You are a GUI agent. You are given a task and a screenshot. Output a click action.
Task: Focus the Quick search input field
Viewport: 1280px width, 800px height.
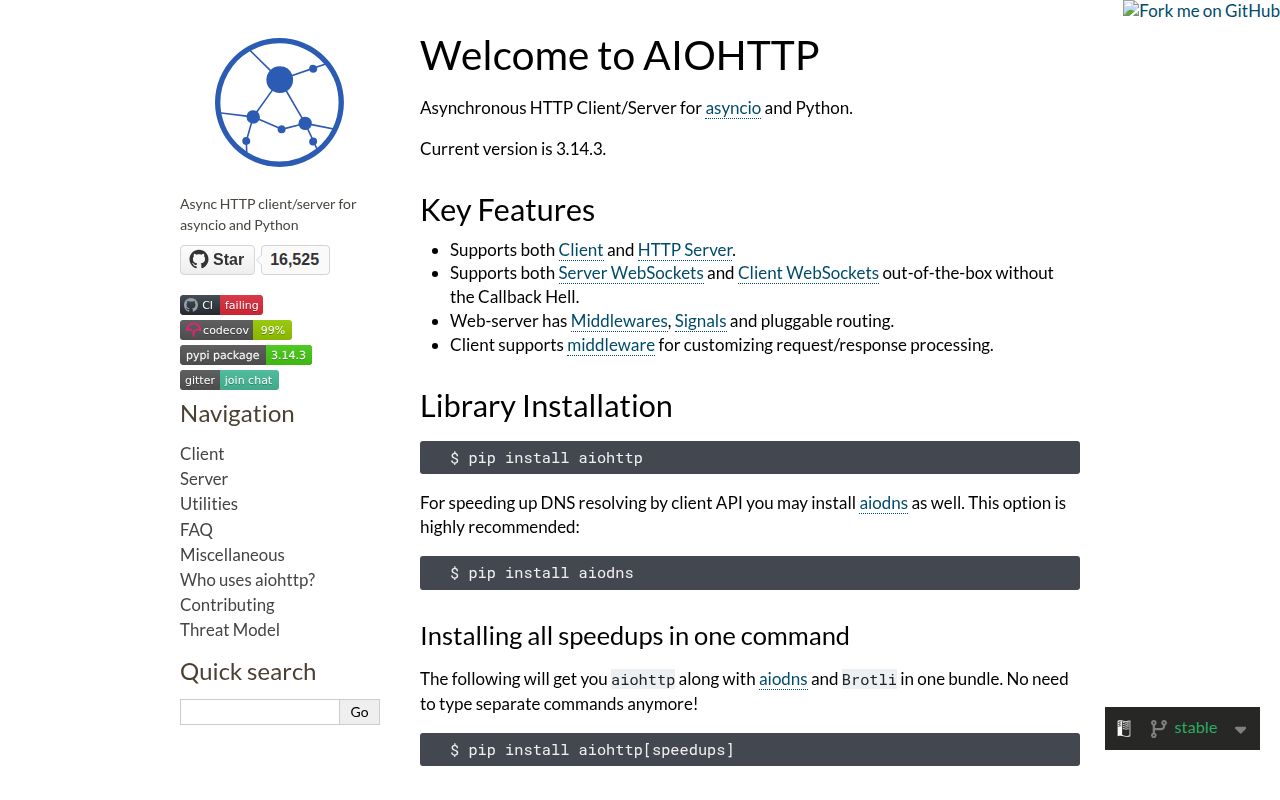tap(260, 712)
